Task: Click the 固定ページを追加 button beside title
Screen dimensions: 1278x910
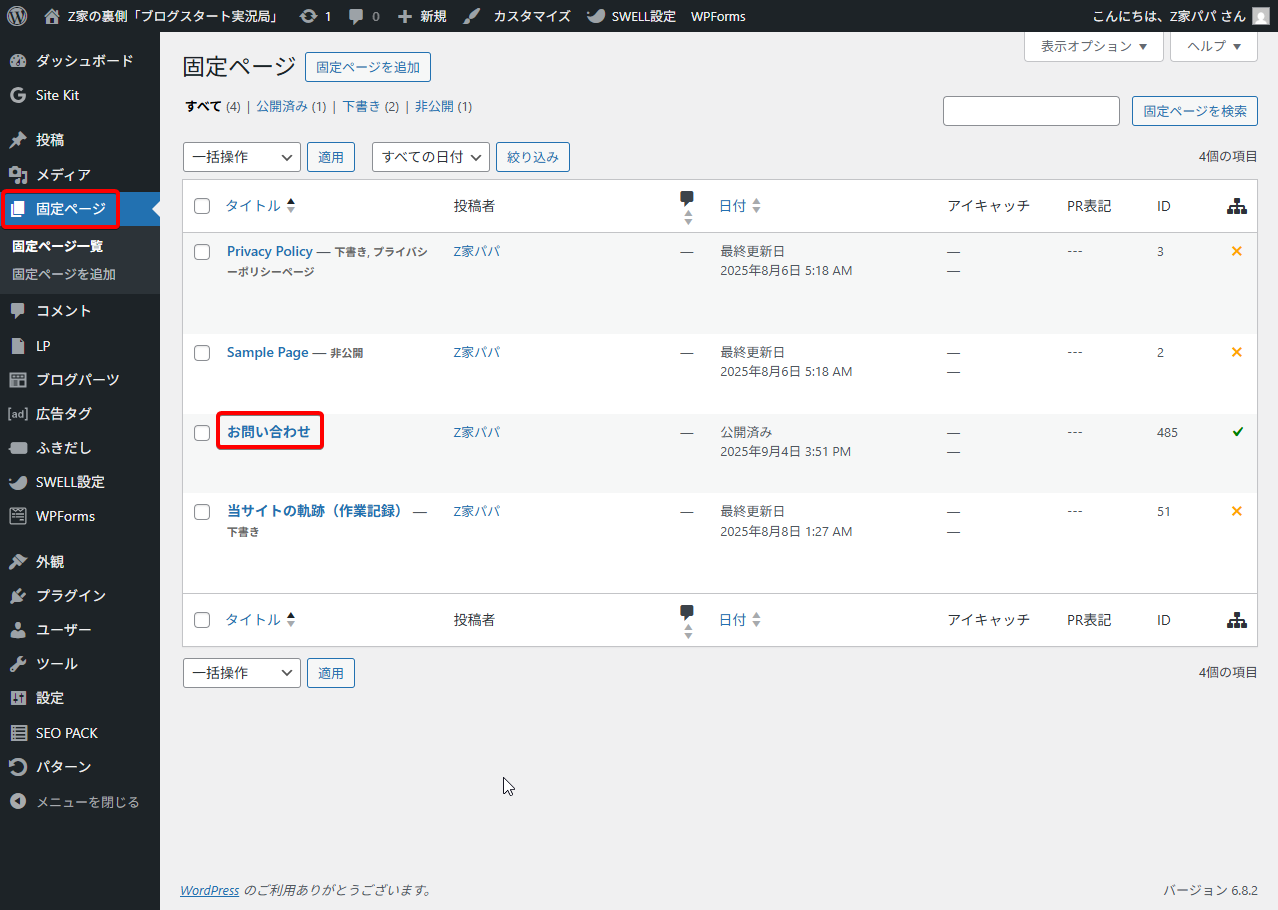Action: 367,67
